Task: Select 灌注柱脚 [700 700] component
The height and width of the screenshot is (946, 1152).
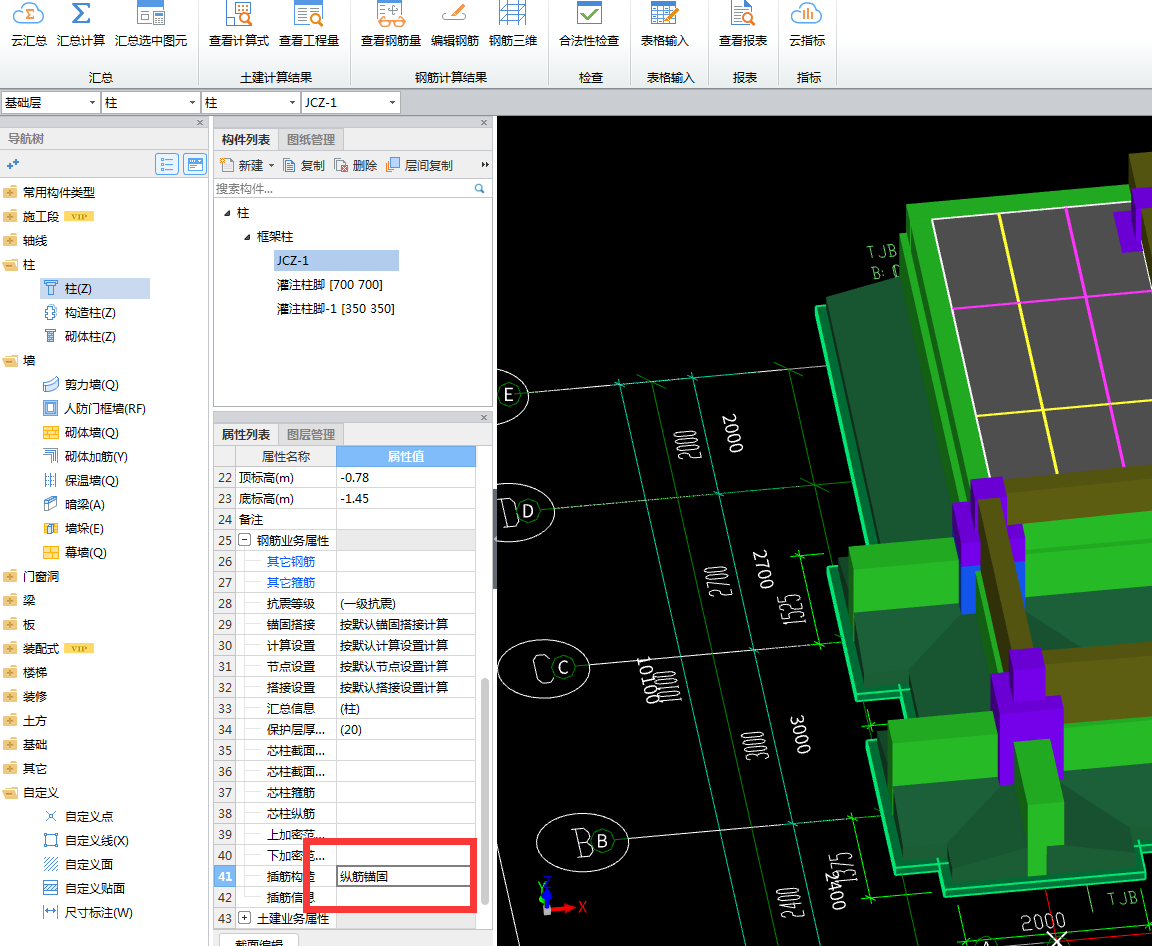Action: pyautogui.click(x=329, y=285)
